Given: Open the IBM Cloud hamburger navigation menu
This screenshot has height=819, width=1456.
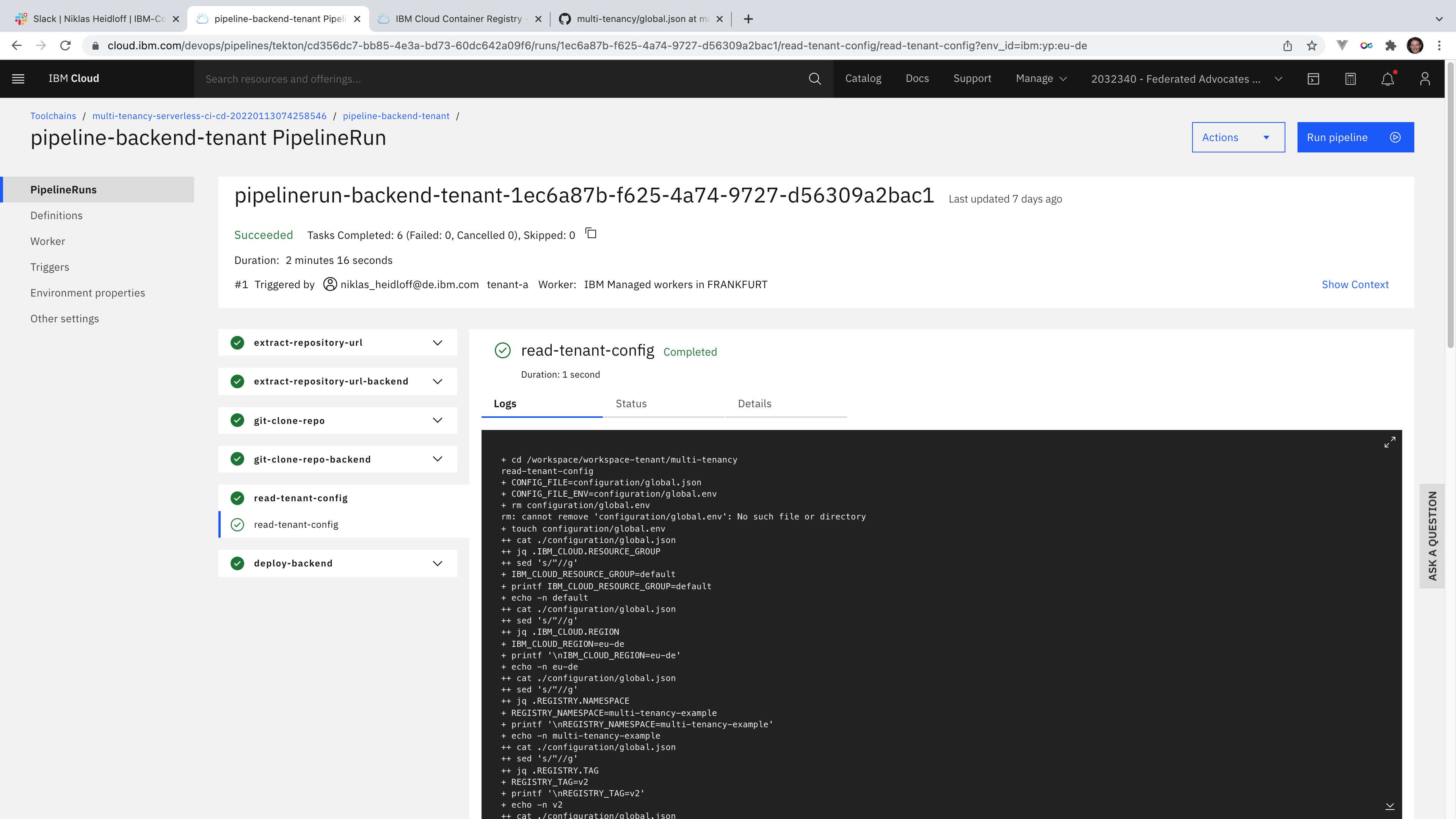Looking at the screenshot, I should [x=18, y=78].
